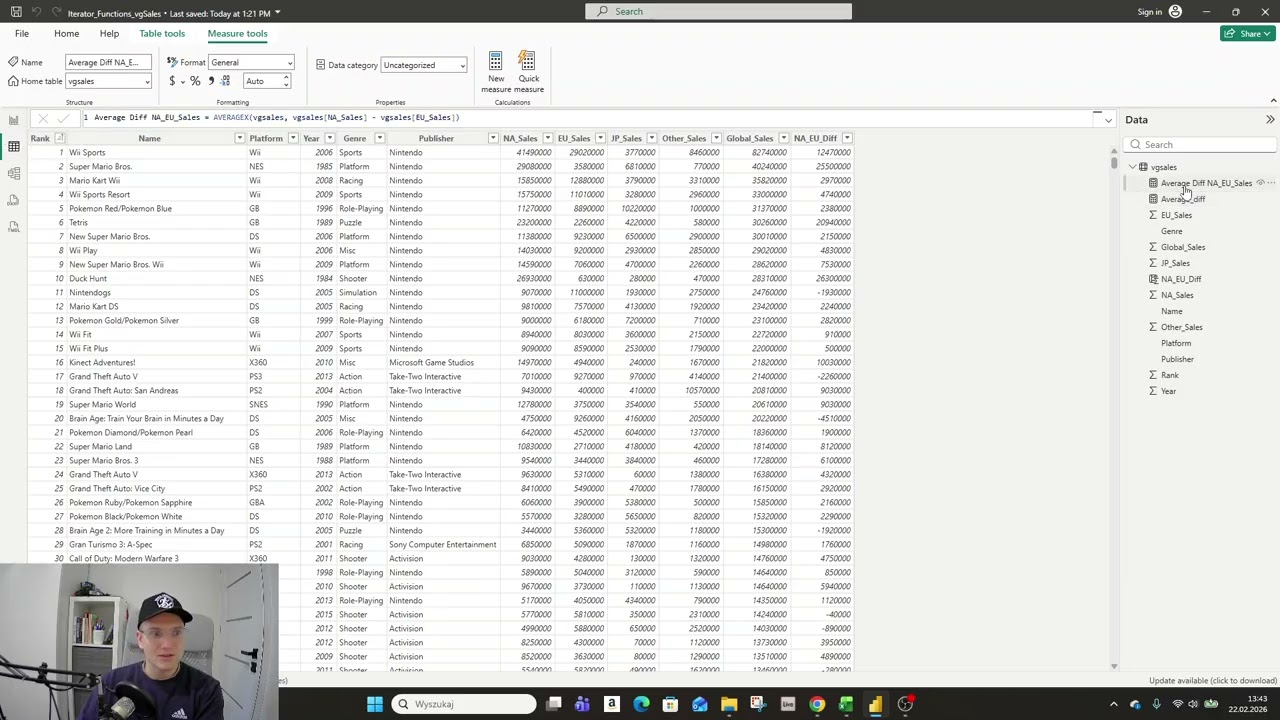Open the currency symbol dropdown arrow
The width and height of the screenshot is (1280, 720).
[x=182, y=81]
